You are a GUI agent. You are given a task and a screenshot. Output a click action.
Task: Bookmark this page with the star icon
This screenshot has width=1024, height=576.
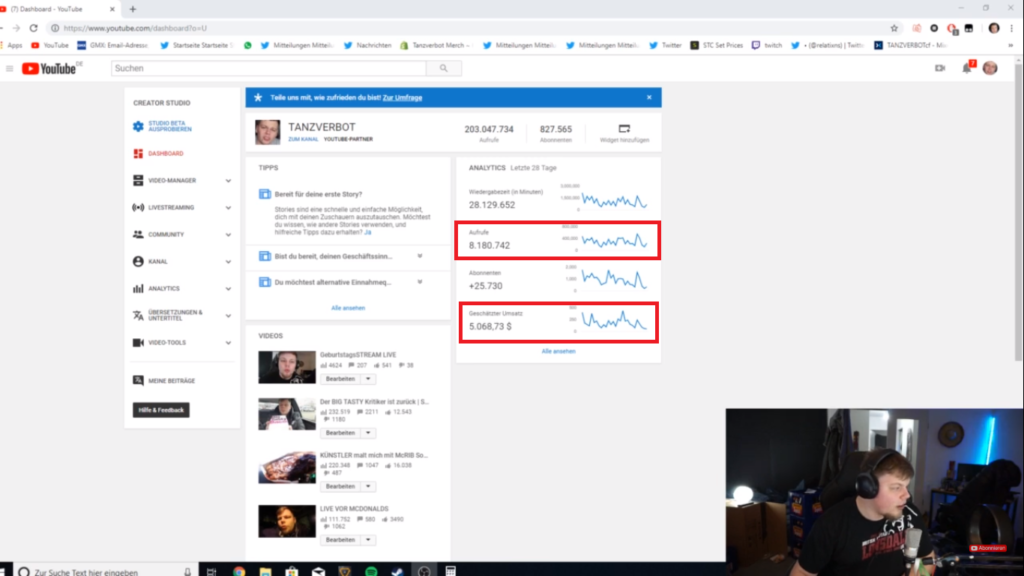894,28
